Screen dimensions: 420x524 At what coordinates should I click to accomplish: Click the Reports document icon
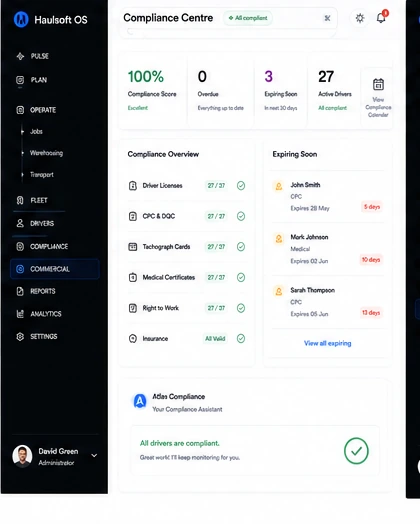click(x=20, y=291)
